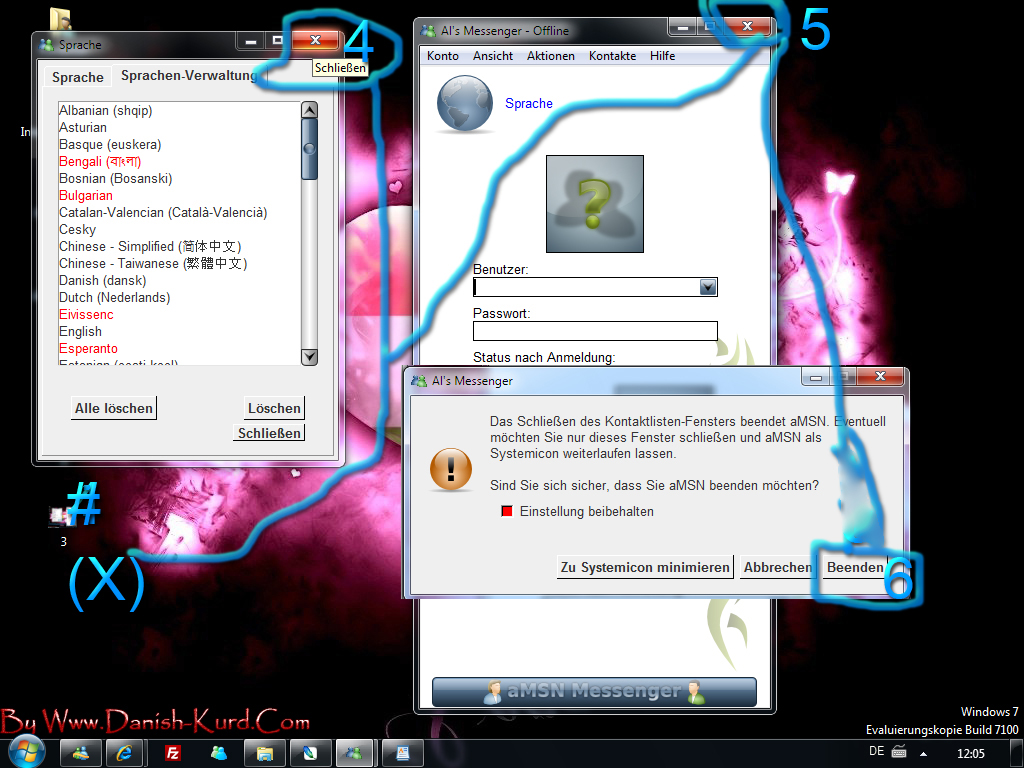Select Cesky in the language list
This screenshot has height=768, width=1024.
(x=78, y=229)
